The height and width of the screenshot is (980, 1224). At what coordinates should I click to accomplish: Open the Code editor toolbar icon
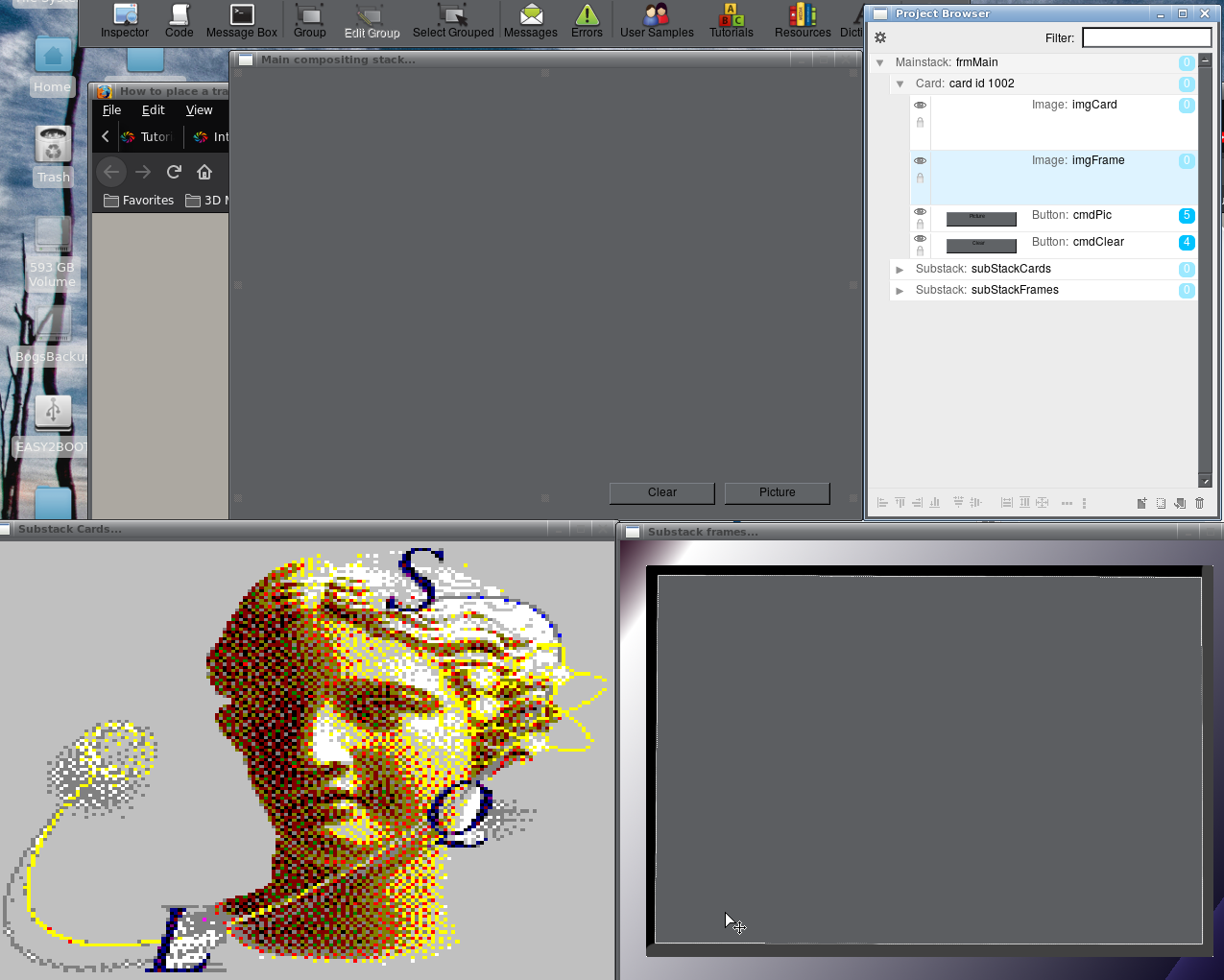point(179,20)
